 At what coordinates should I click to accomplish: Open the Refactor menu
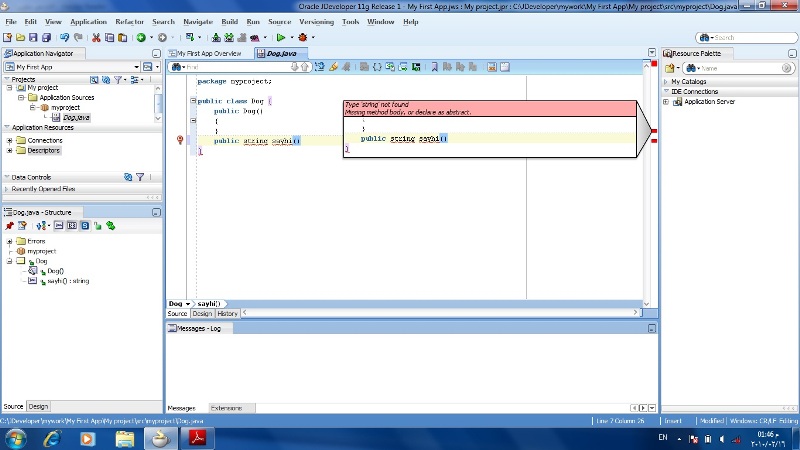pyautogui.click(x=129, y=21)
